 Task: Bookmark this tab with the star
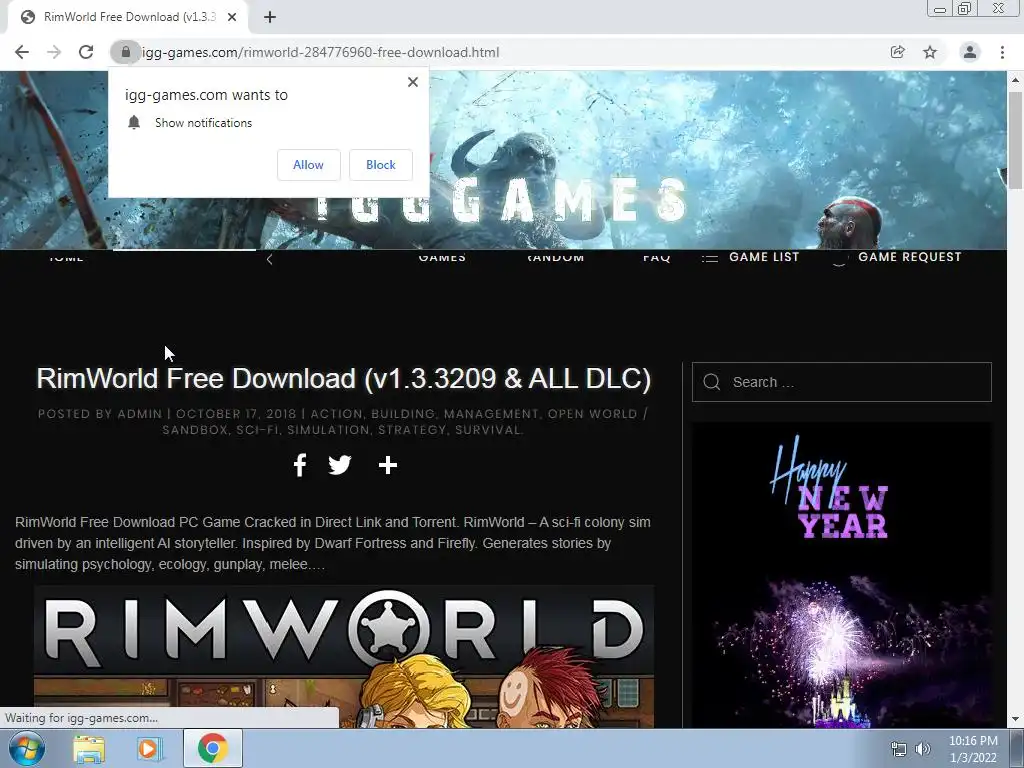click(x=930, y=52)
